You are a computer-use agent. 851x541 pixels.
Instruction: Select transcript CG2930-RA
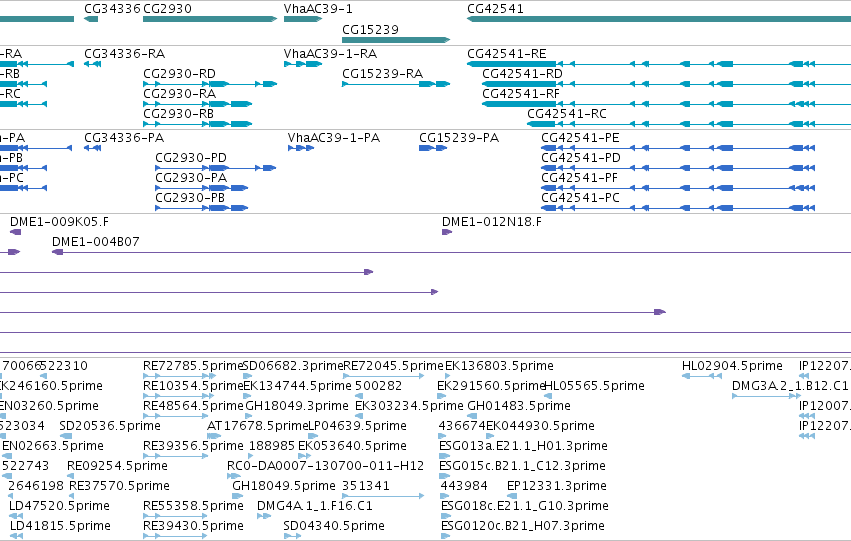pyautogui.click(x=180, y=94)
